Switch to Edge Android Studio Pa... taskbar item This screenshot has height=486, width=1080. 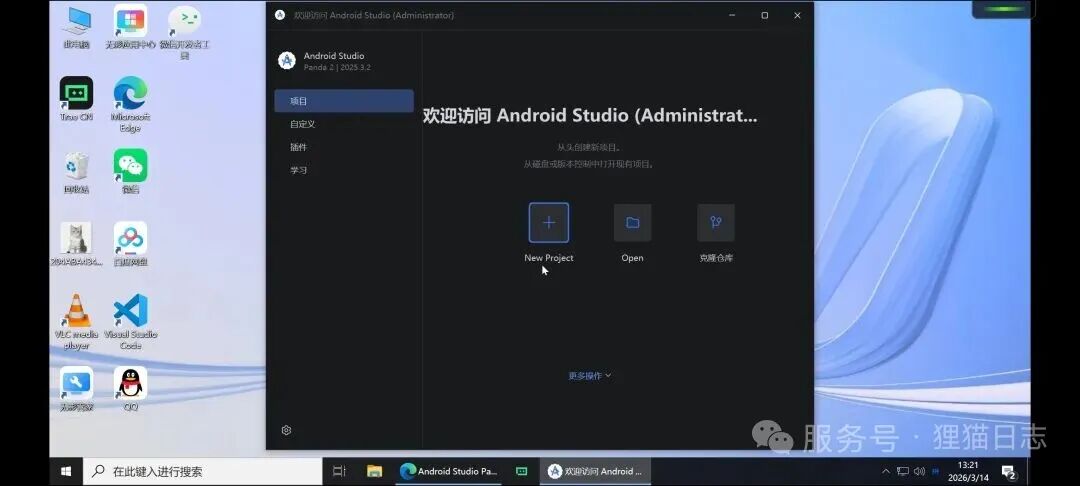pyautogui.click(x=448, y=472)
